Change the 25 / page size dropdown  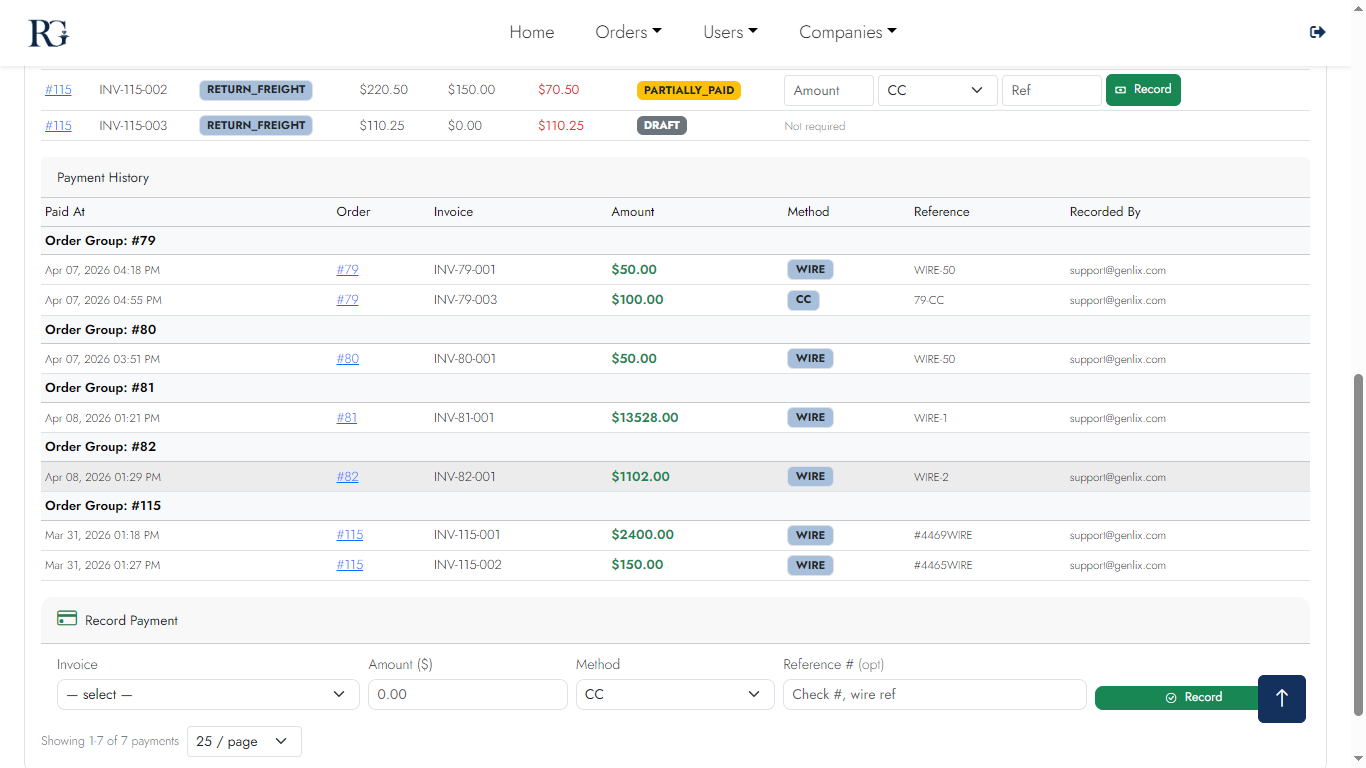point(244,741)
